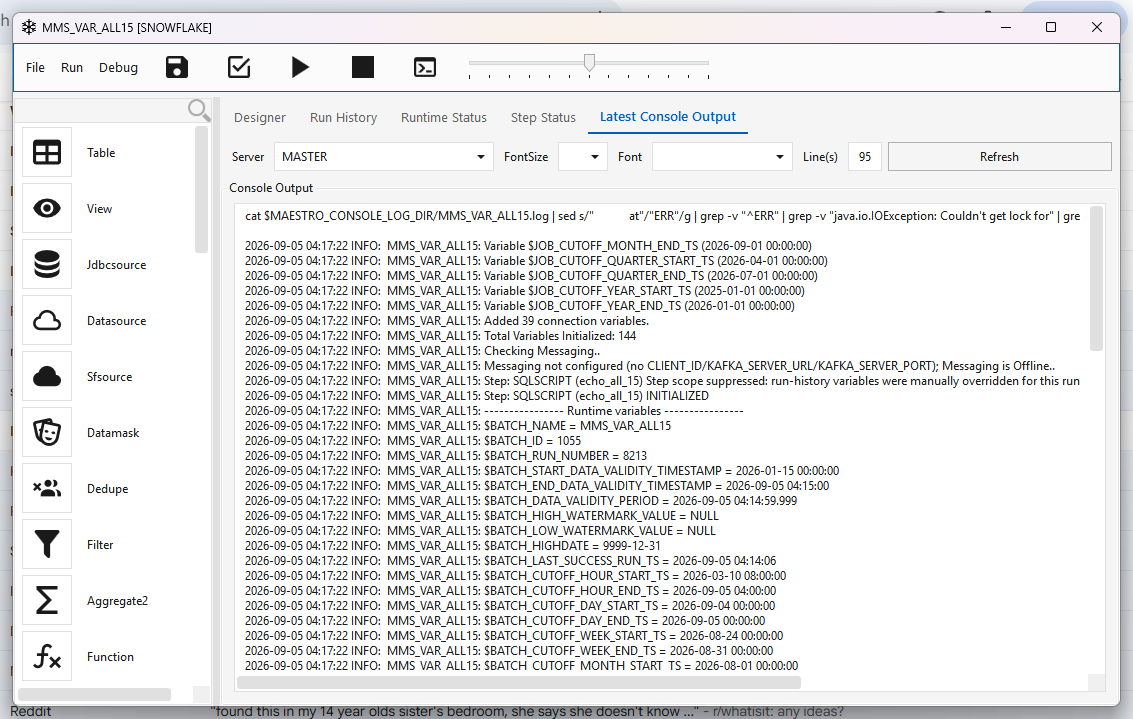
Task: Select the View eye component icon
Action: pos(47,208)
